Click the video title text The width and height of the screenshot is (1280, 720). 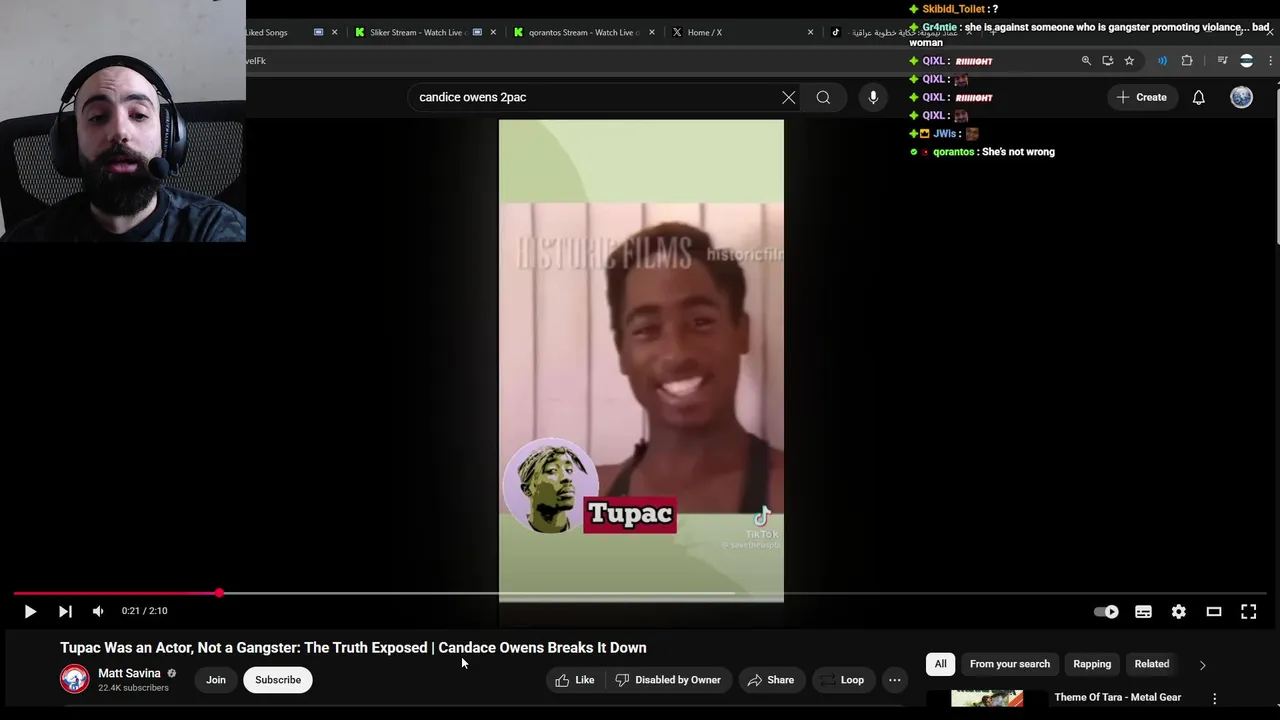[x=353, y=648]
